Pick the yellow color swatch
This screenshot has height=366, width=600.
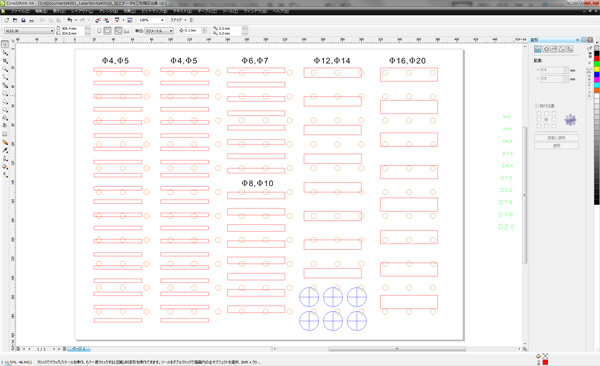pyautogui.click(x=597, y=69)
